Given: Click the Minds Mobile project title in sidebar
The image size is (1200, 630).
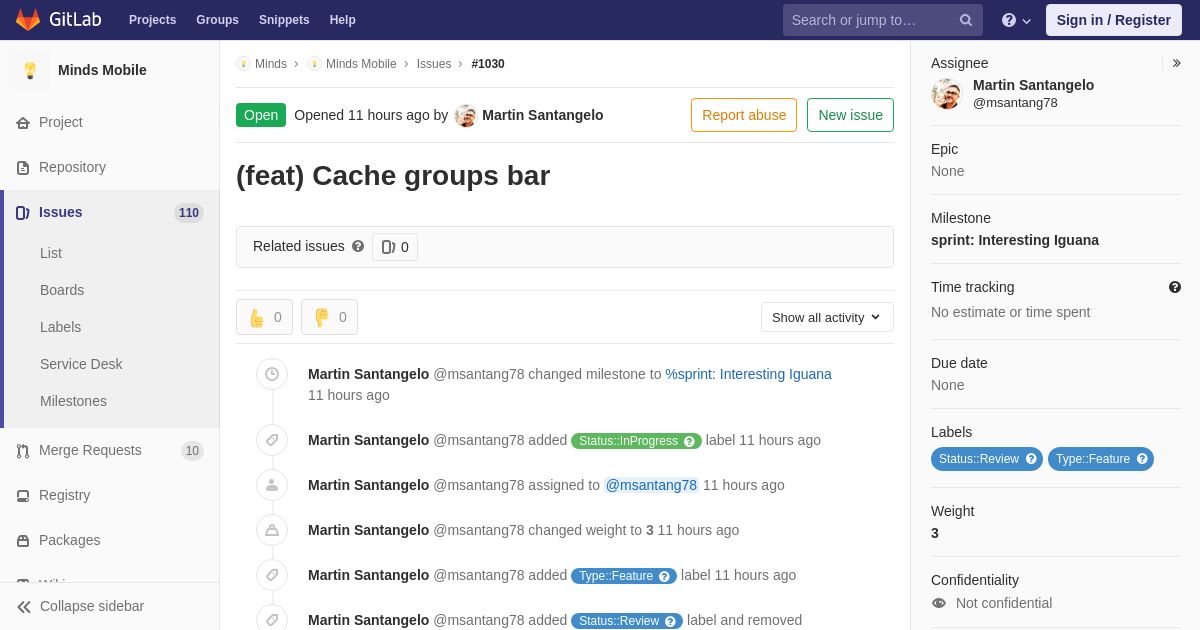Looking at the screenshot, I should [102, 70].
